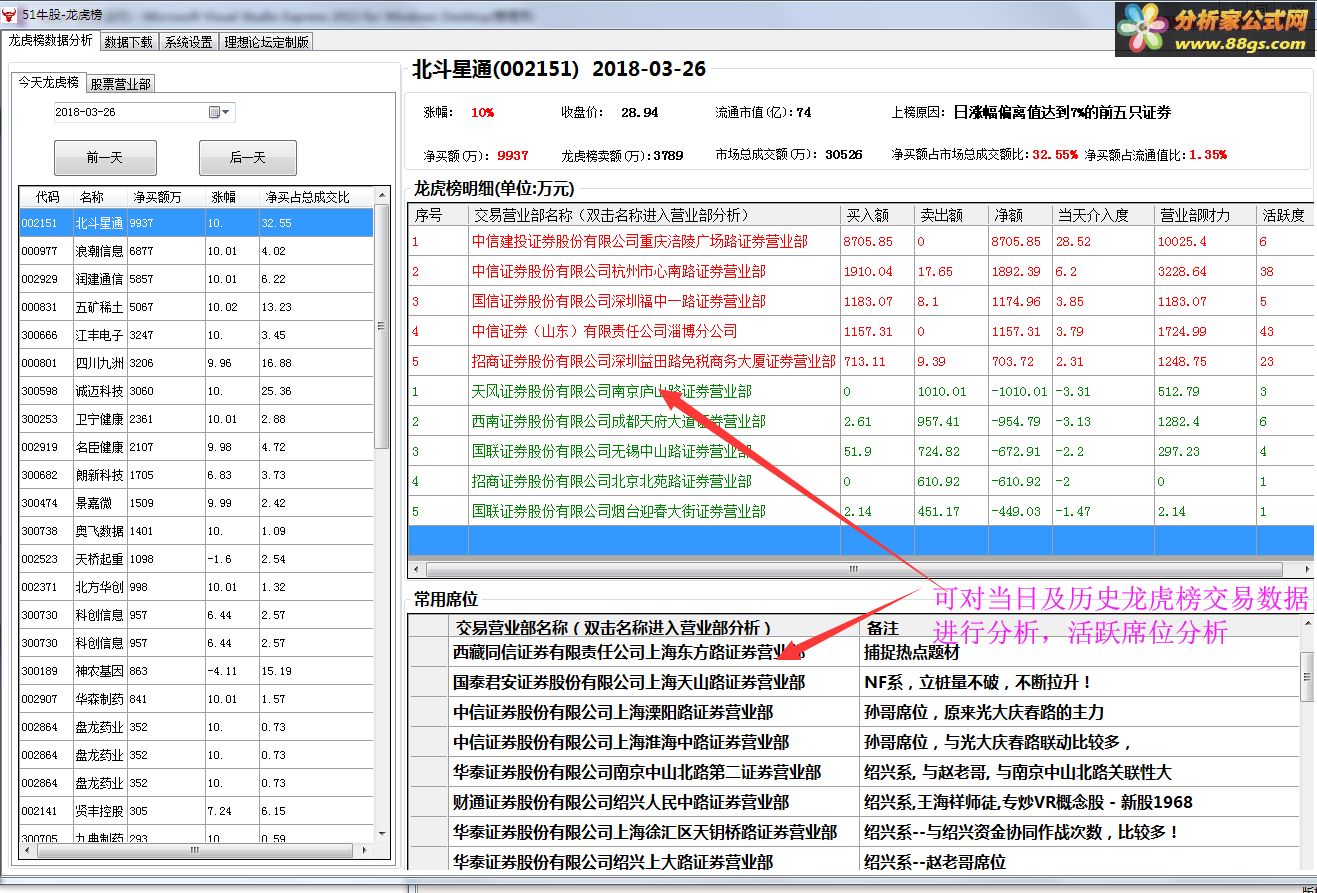This screenshot has width=1317, height=893.
Task: Open 招商证券北京北苑路营业部 row
Action: 860,481
